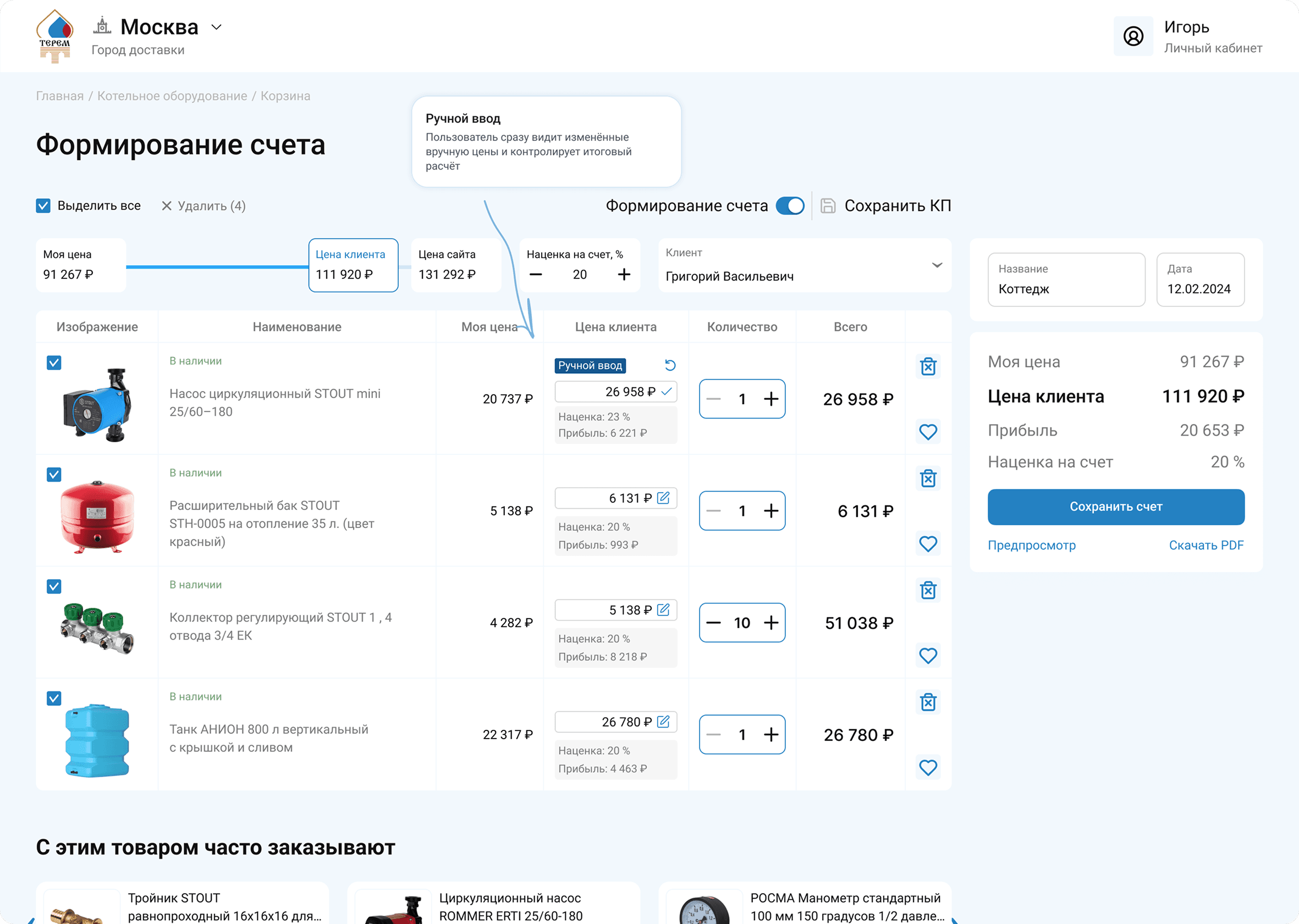Delete the STOUT mini pump row

(x=928, y=366)
